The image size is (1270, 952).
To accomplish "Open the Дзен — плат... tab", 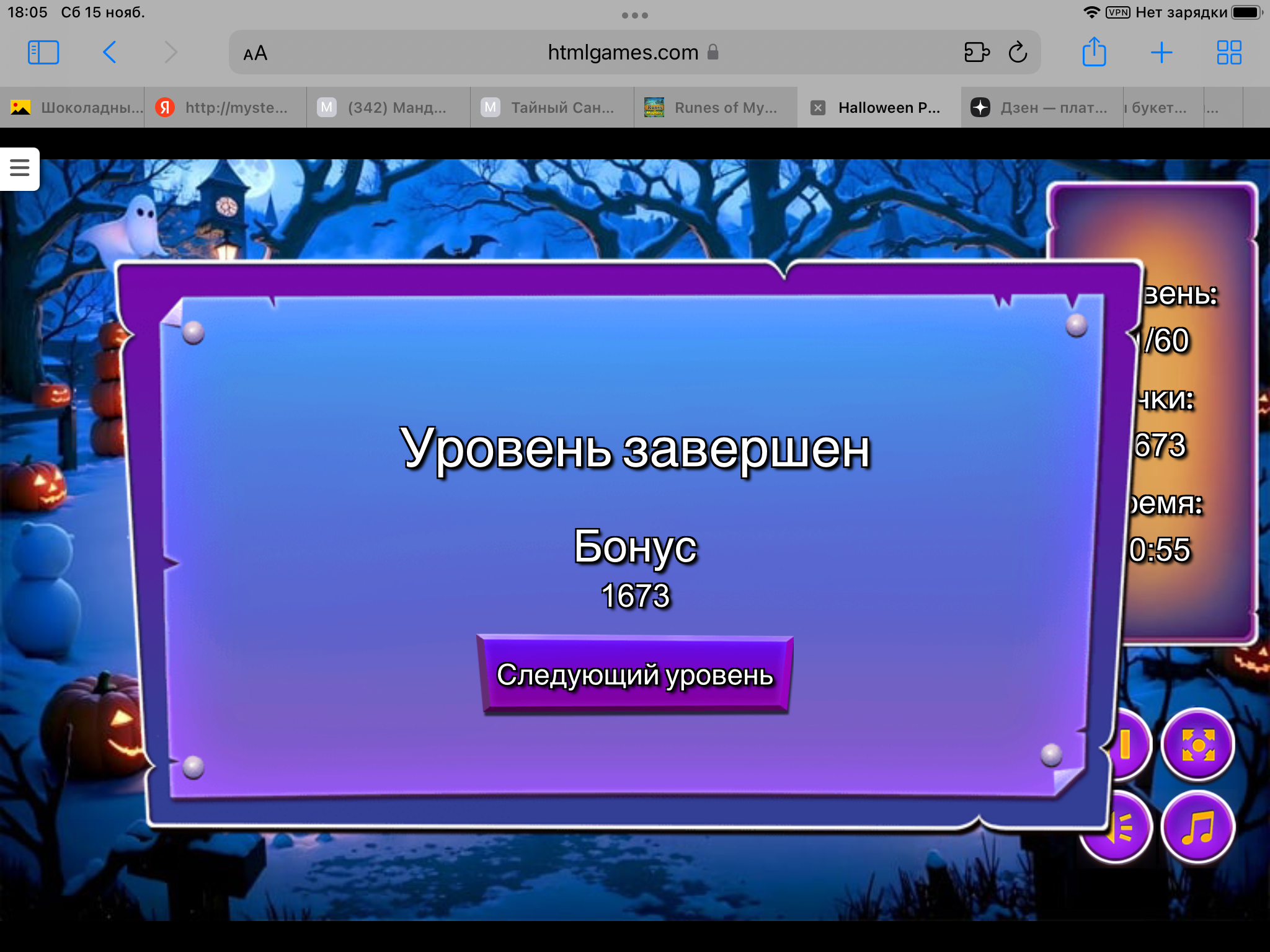I will tap(1042, 108).
